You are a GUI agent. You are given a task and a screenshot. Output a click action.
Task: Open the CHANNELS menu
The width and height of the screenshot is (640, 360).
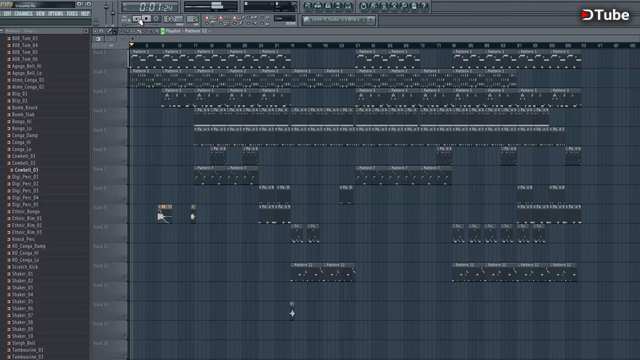pyautogui.click(x=23, y=13)
